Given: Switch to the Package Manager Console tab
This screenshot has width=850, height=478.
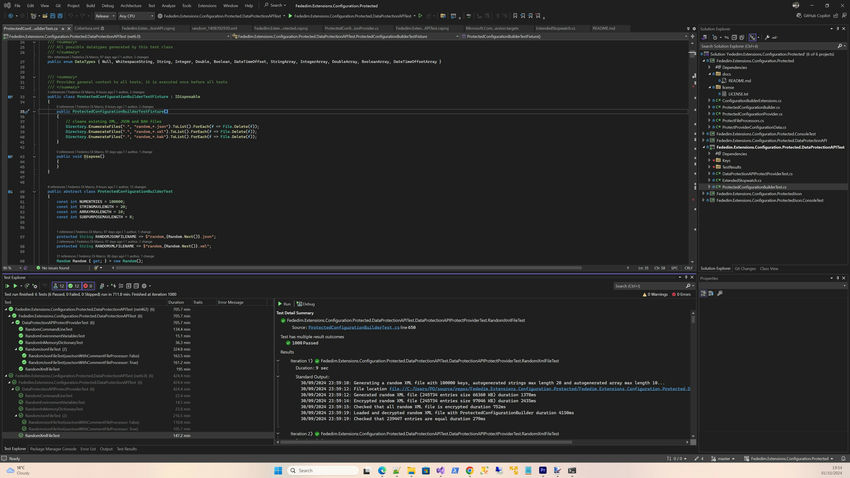Looking at the screenshot, I should [x=54, y=449].
